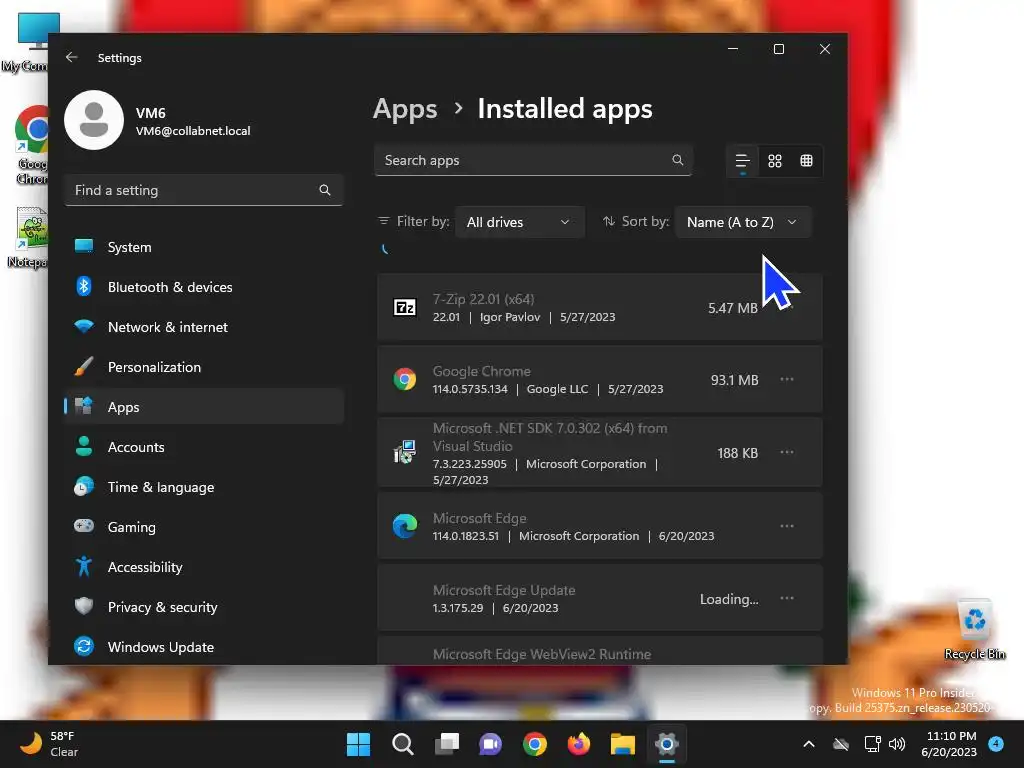Image resolution: width=1024 pixels, height=768 pixels.
Task: Launch Firefox from the taskbar
Action: pos(579,744)
